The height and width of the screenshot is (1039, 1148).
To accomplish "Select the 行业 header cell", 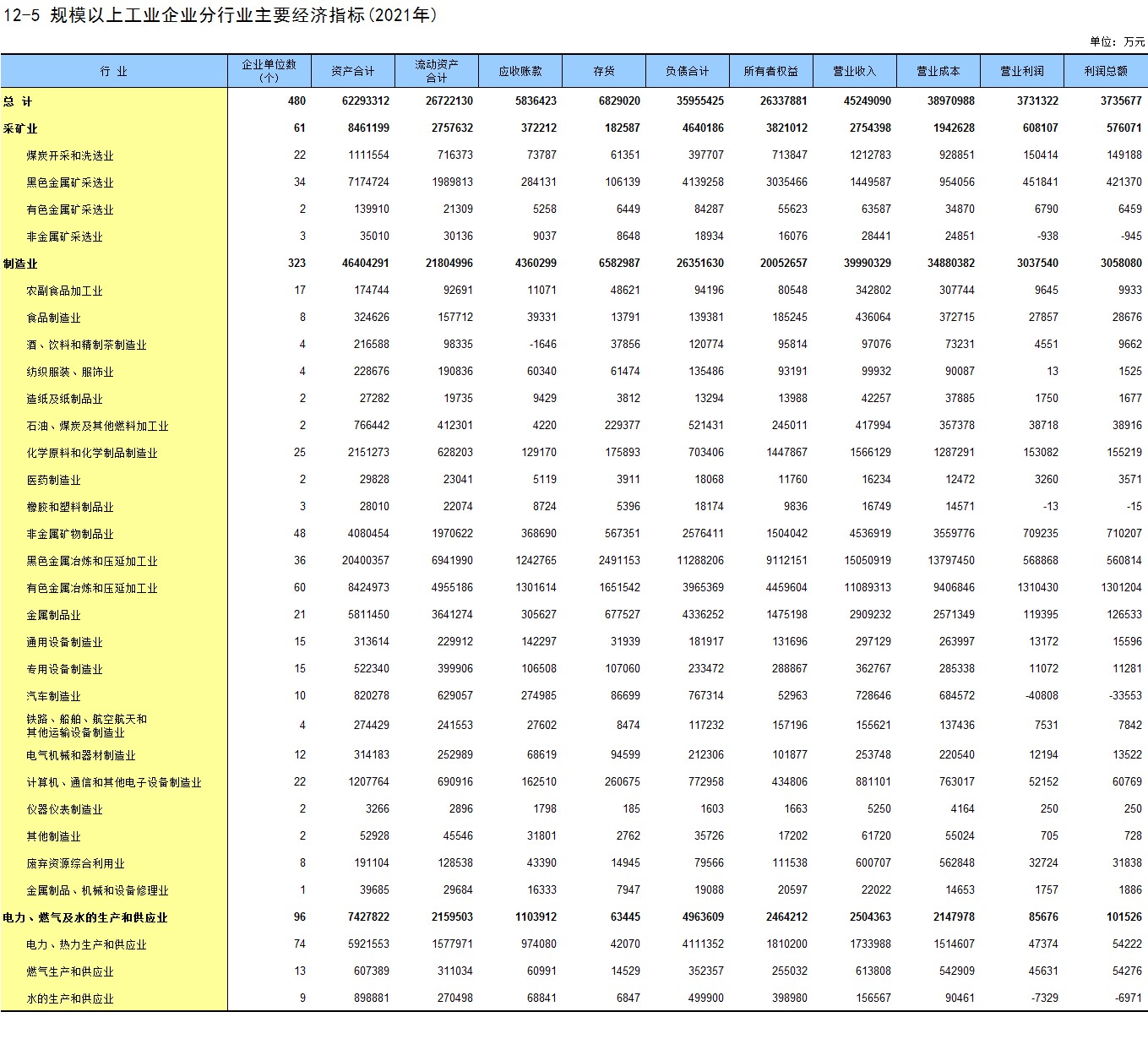I will coord(113,72).
